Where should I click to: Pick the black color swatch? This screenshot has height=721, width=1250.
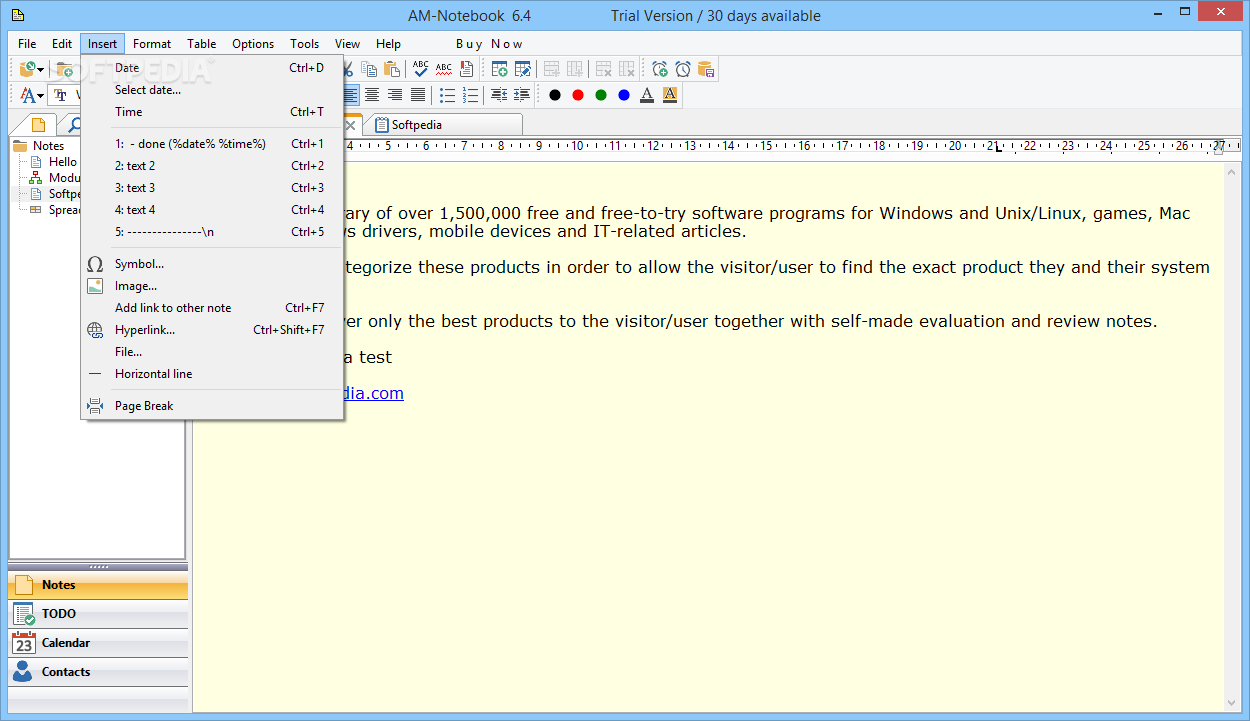pyautogui.click(x=555, y=95)
